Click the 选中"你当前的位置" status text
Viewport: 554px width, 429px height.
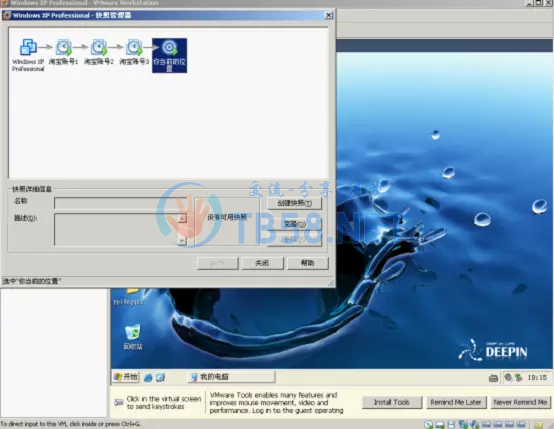click(31, 281)
